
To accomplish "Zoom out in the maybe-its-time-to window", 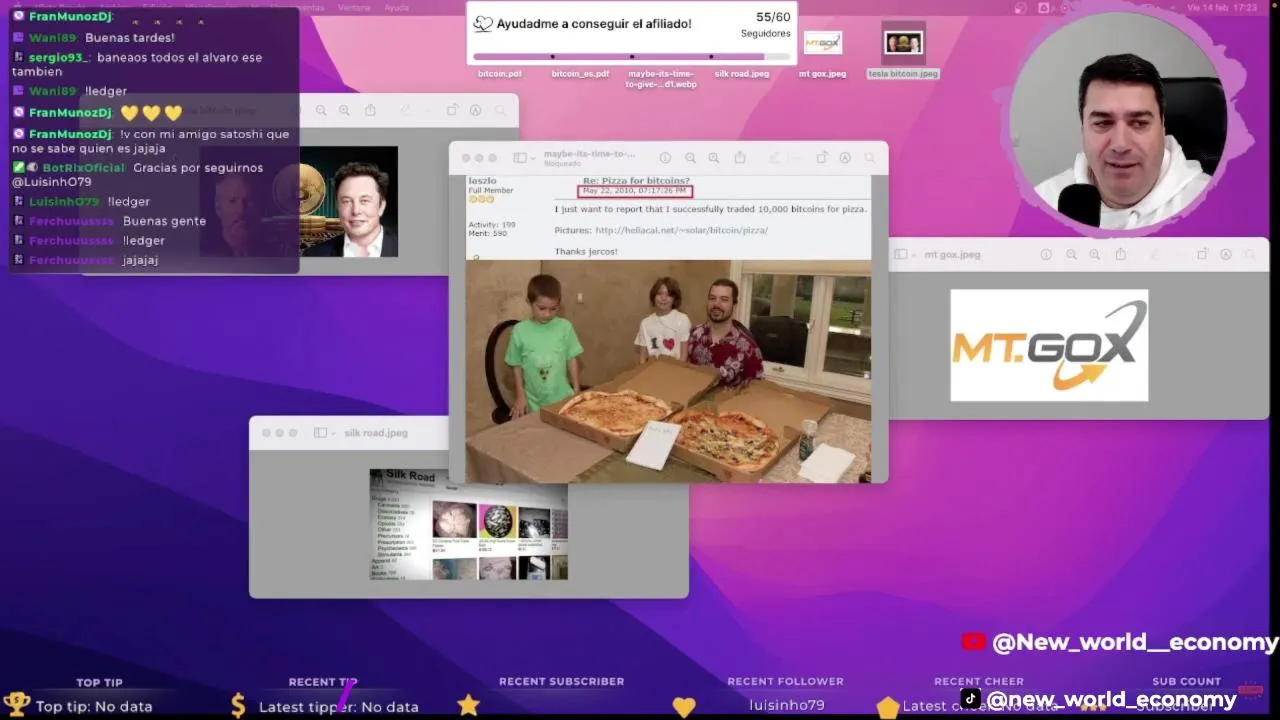I will click(x=690, y=158).
